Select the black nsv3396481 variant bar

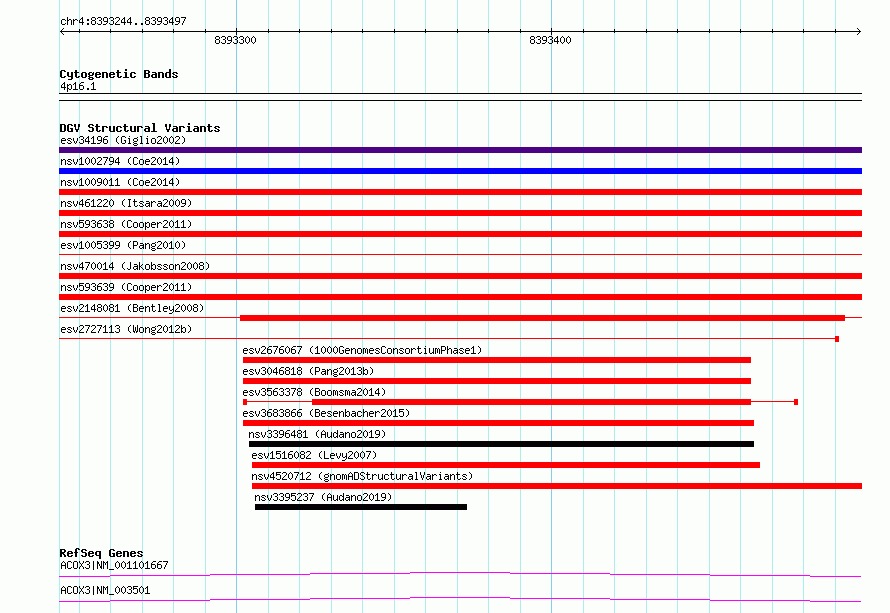[x=501, y=444]
